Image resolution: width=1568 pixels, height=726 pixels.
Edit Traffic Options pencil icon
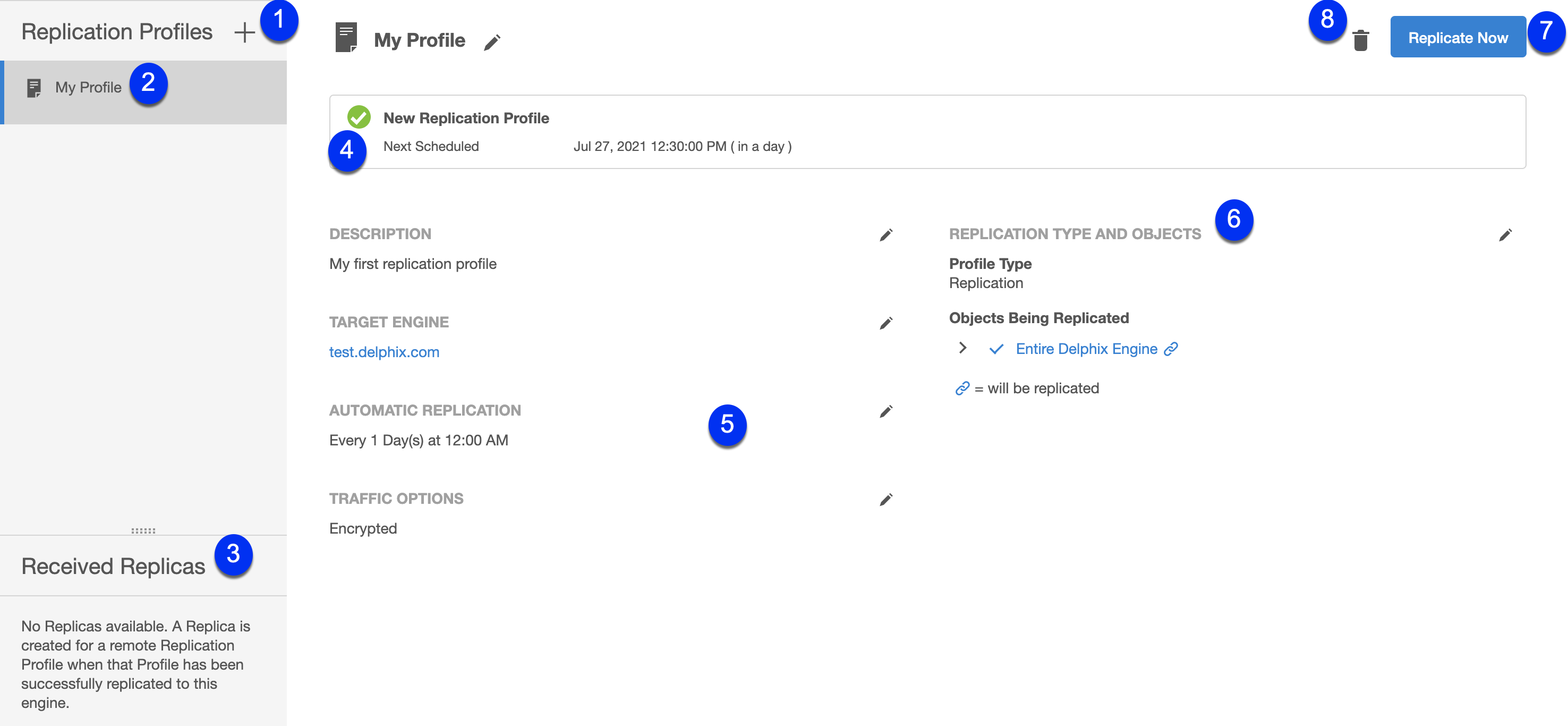coord(885,500)
